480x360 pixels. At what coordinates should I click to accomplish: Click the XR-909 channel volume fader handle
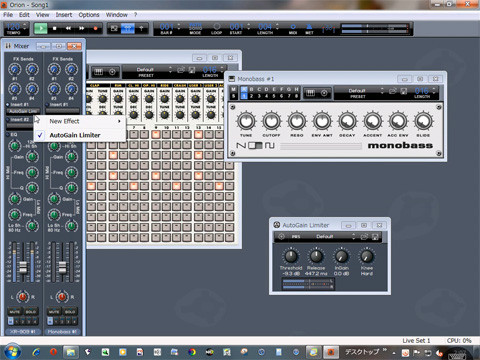coord(23,267)
